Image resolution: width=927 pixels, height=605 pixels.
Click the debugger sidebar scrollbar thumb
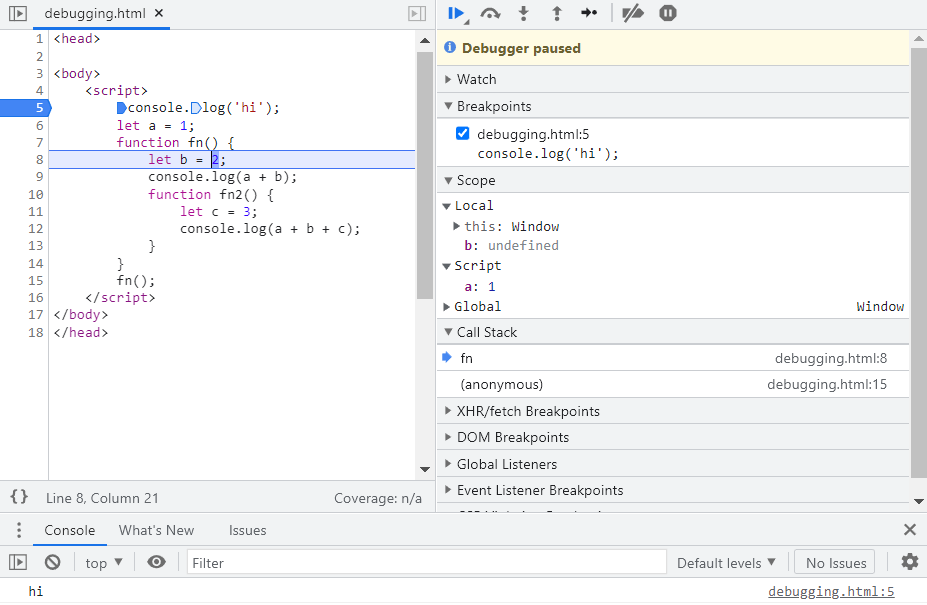coord(918,263)
